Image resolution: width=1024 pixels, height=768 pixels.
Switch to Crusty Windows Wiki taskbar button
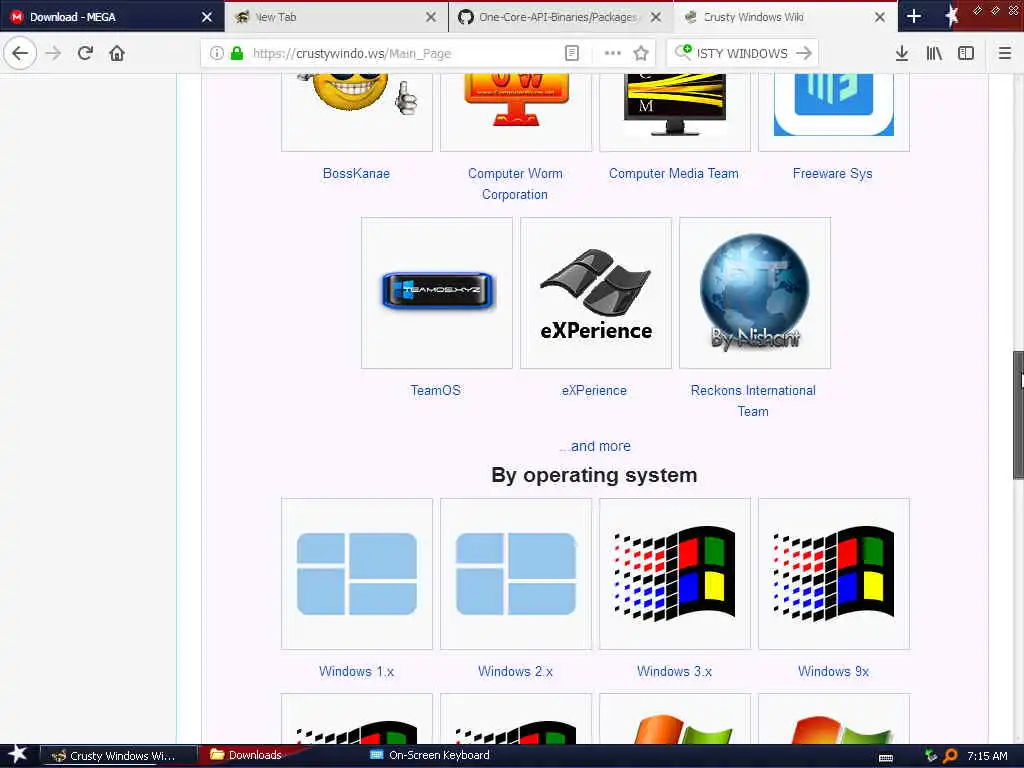(x=118, y=756)
